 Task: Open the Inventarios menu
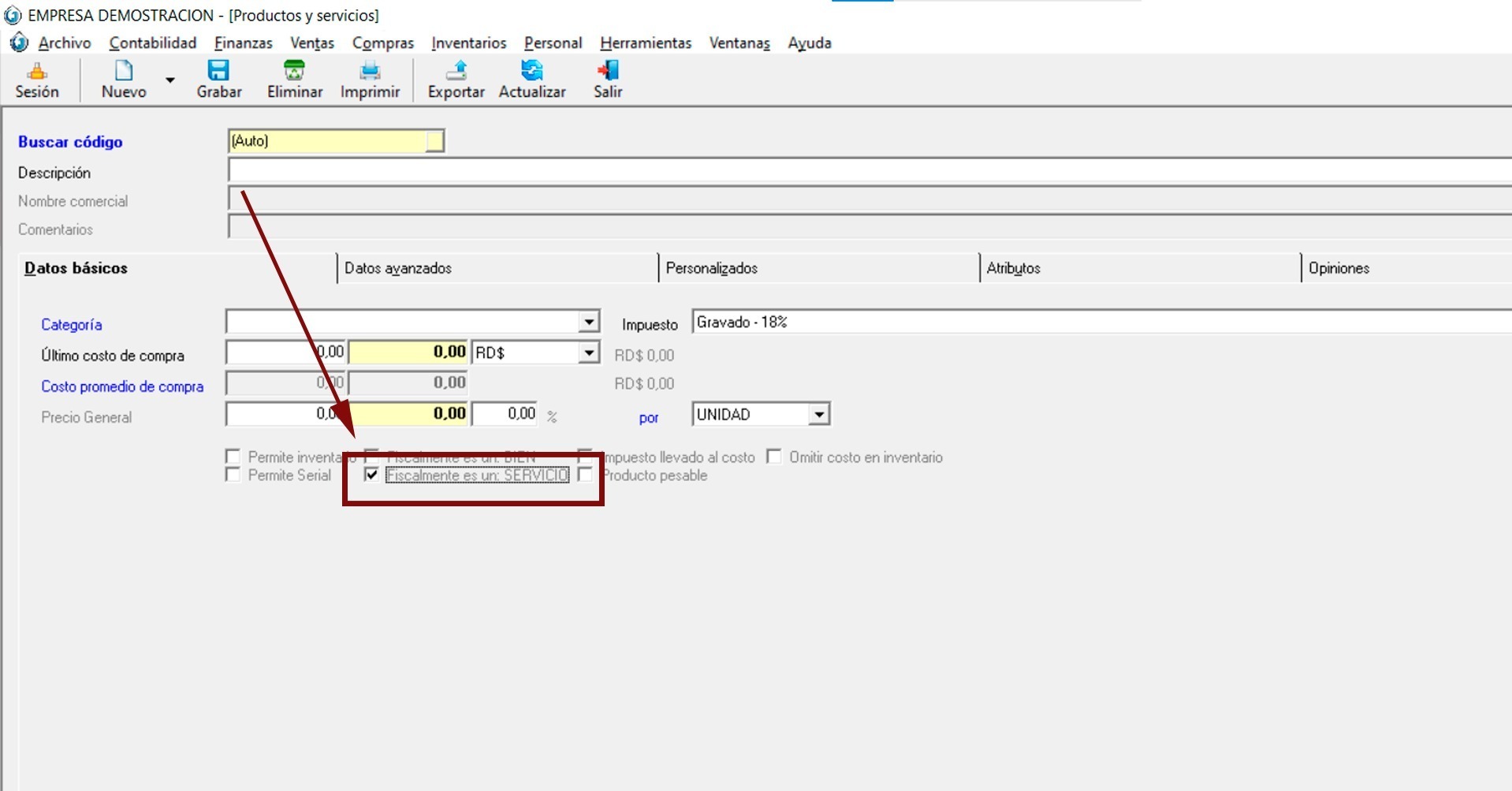point(468,43)
